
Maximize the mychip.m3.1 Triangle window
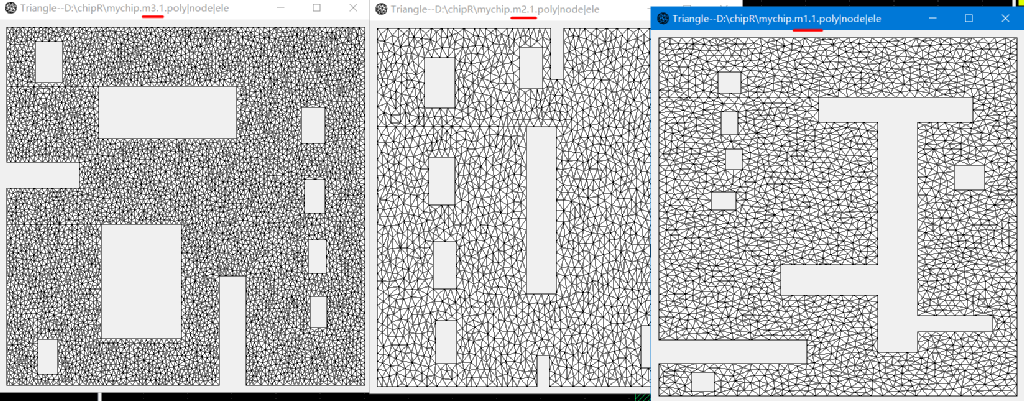[316, 8]
